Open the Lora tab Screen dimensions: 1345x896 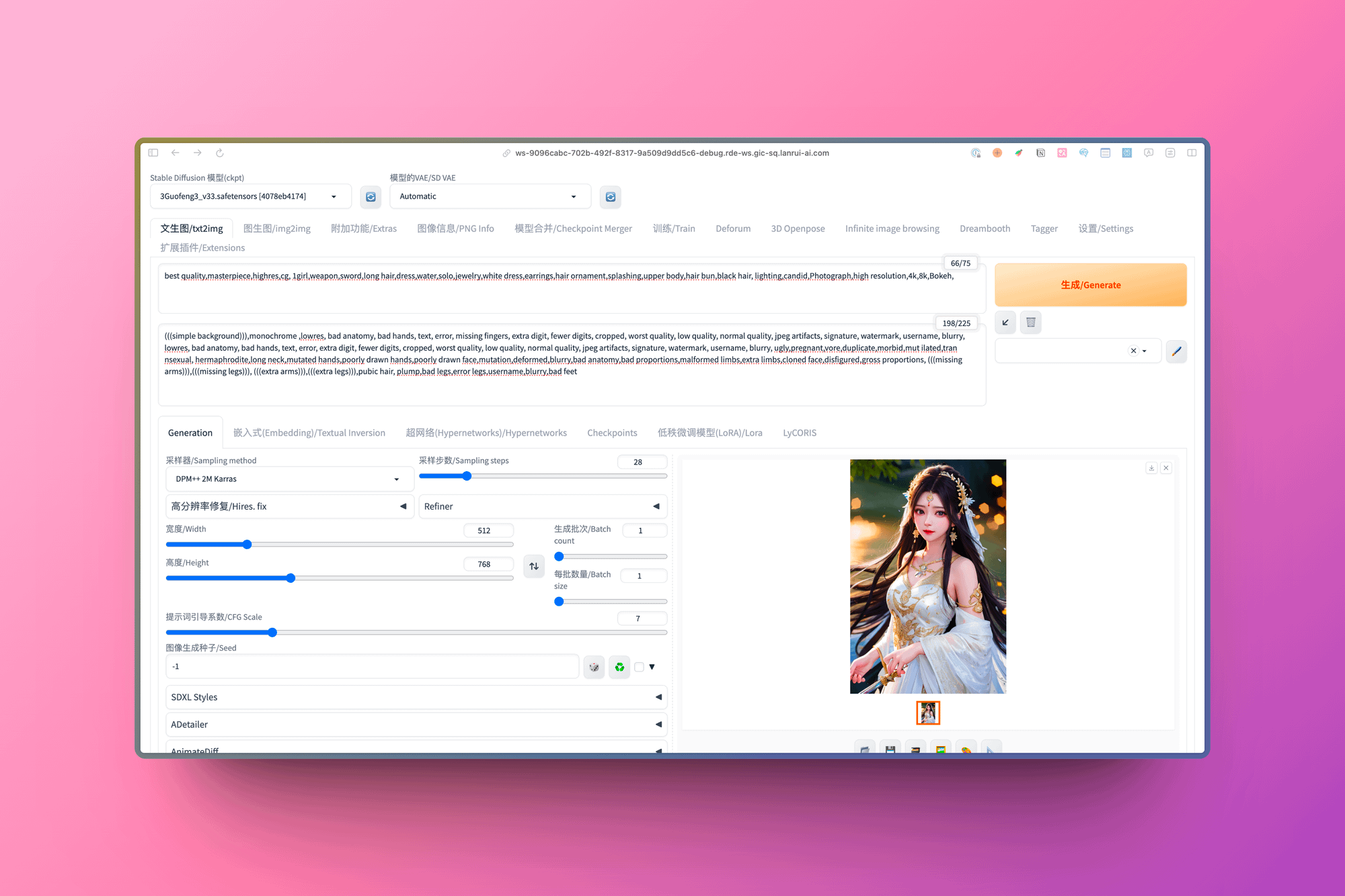[x=709, y=433]
